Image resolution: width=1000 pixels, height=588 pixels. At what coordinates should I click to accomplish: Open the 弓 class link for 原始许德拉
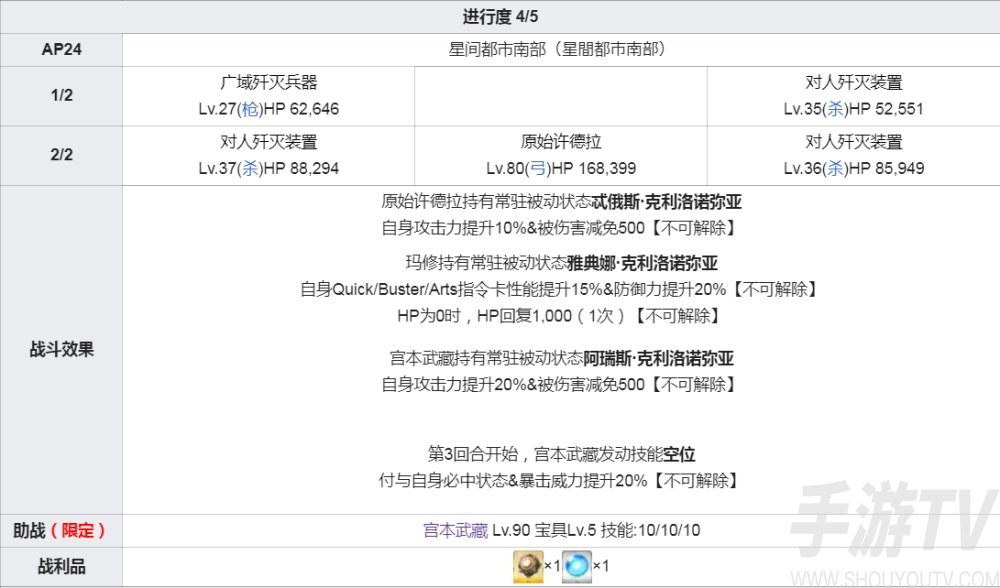[538, 168]
